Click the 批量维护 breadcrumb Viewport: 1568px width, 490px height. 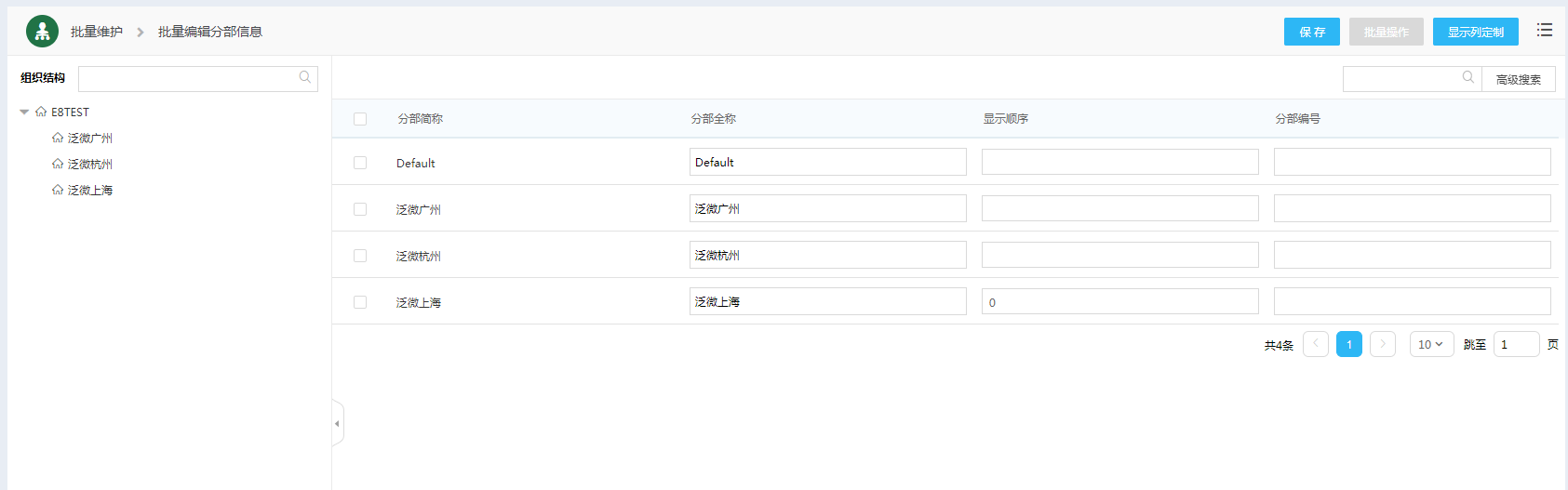coord(97,32)
